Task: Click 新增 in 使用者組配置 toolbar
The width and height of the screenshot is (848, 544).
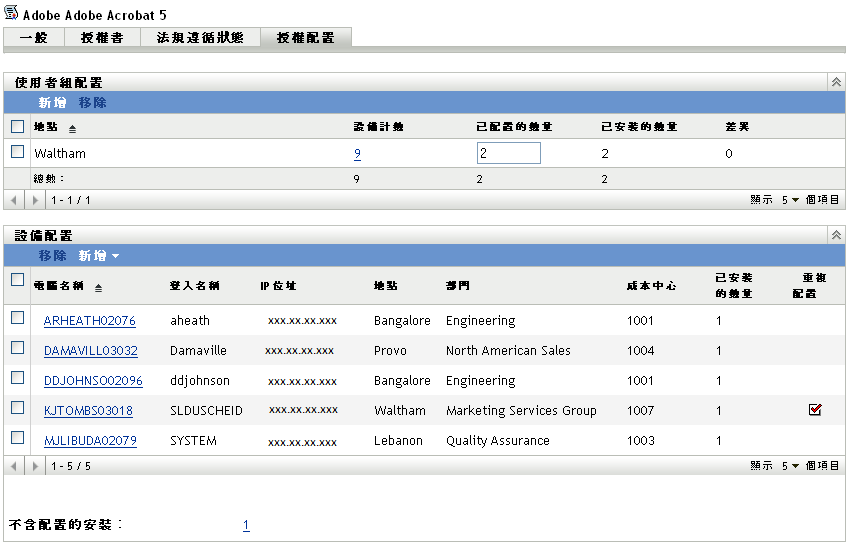Action: pos(52,102)
